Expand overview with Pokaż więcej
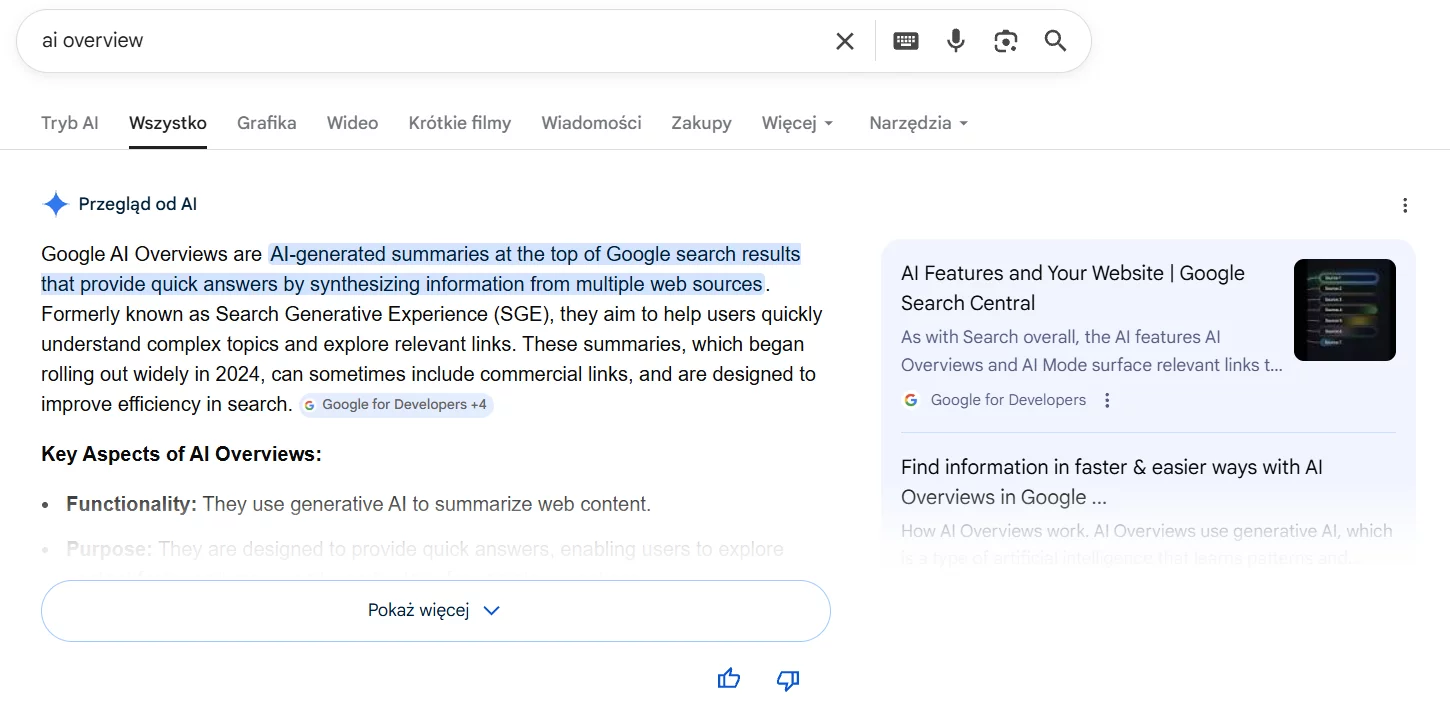The height and width of the screenshot is (707, 1450). pyautogui.click(x=435, y=611)
